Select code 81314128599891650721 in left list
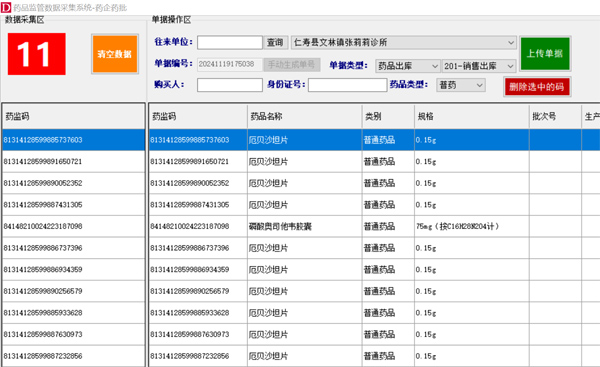600x367 pixels. click(x=73, y=161)
